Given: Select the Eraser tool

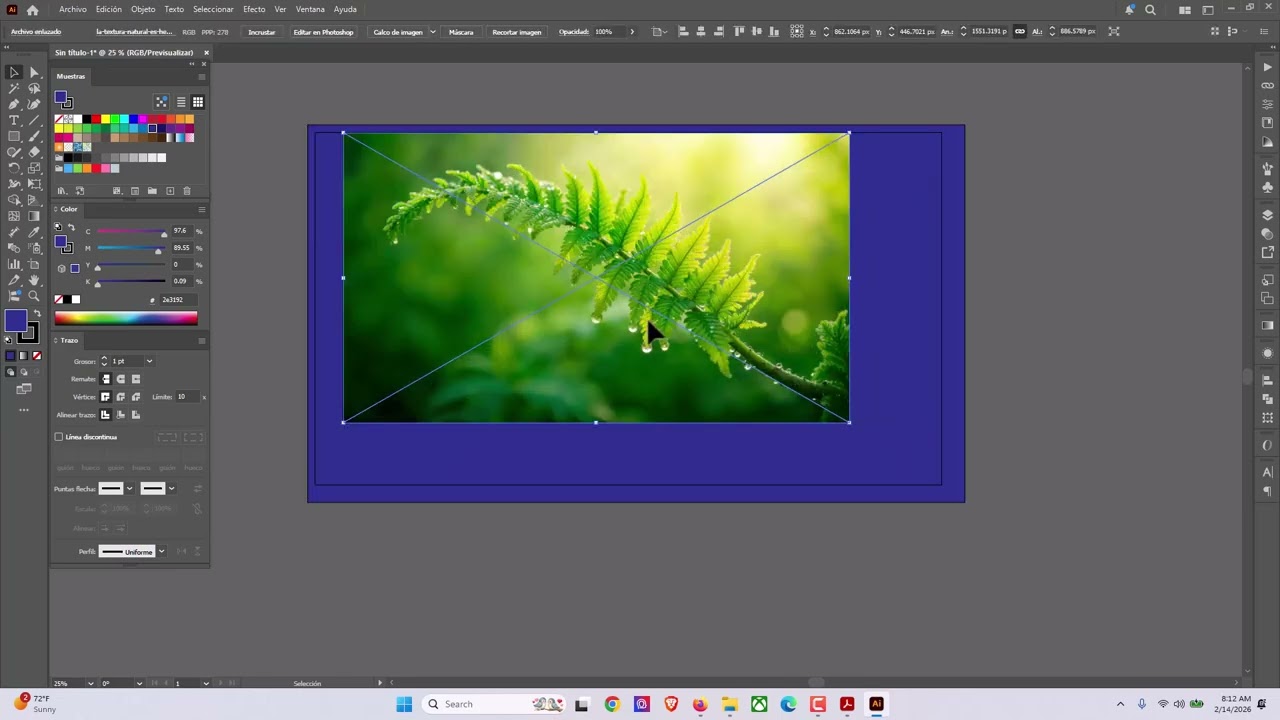Looking at the screenshot, I should pos(34,152).
